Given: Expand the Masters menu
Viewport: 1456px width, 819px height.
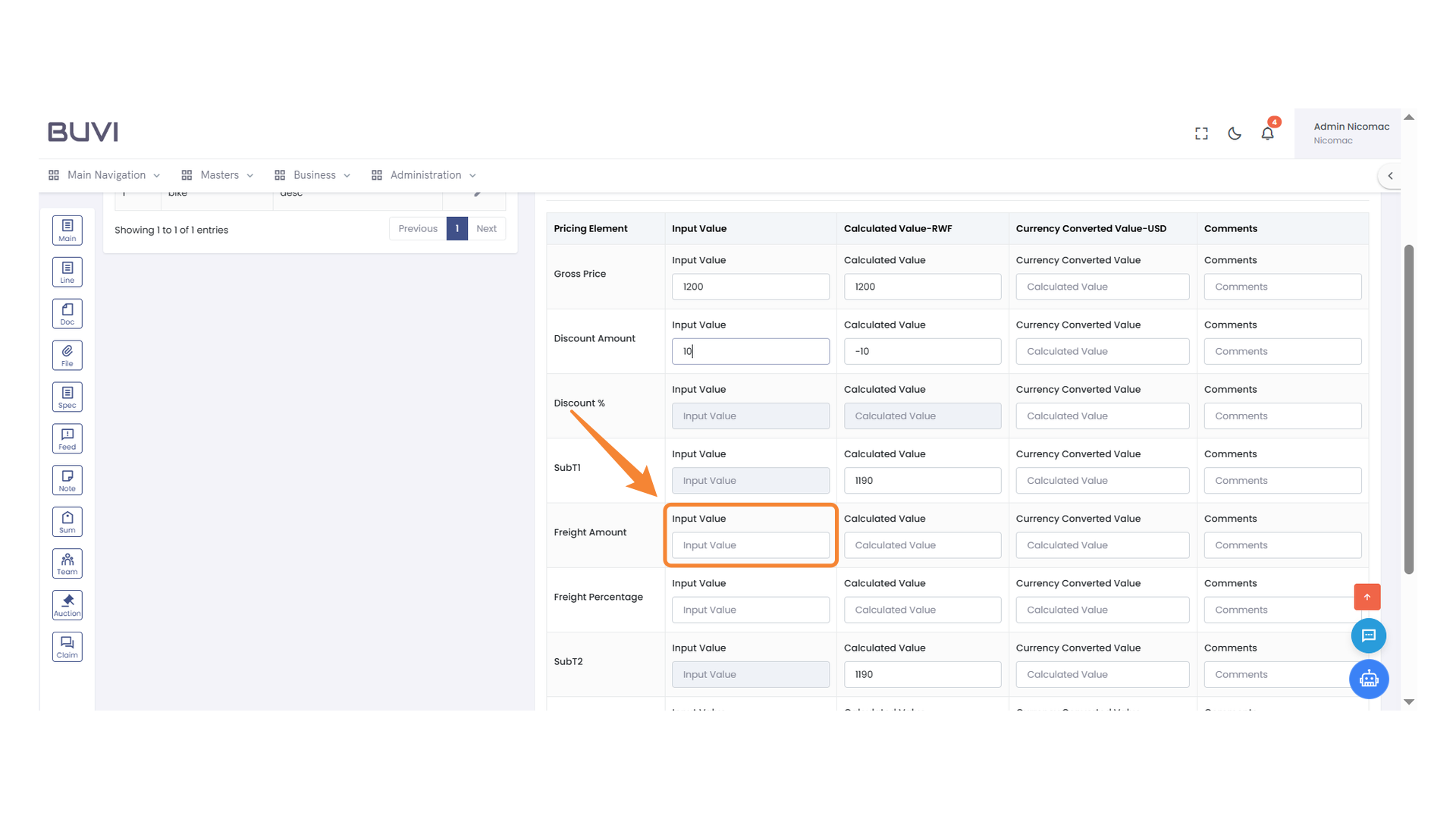Looking at the screenshot, I should [x=219, y=174].
